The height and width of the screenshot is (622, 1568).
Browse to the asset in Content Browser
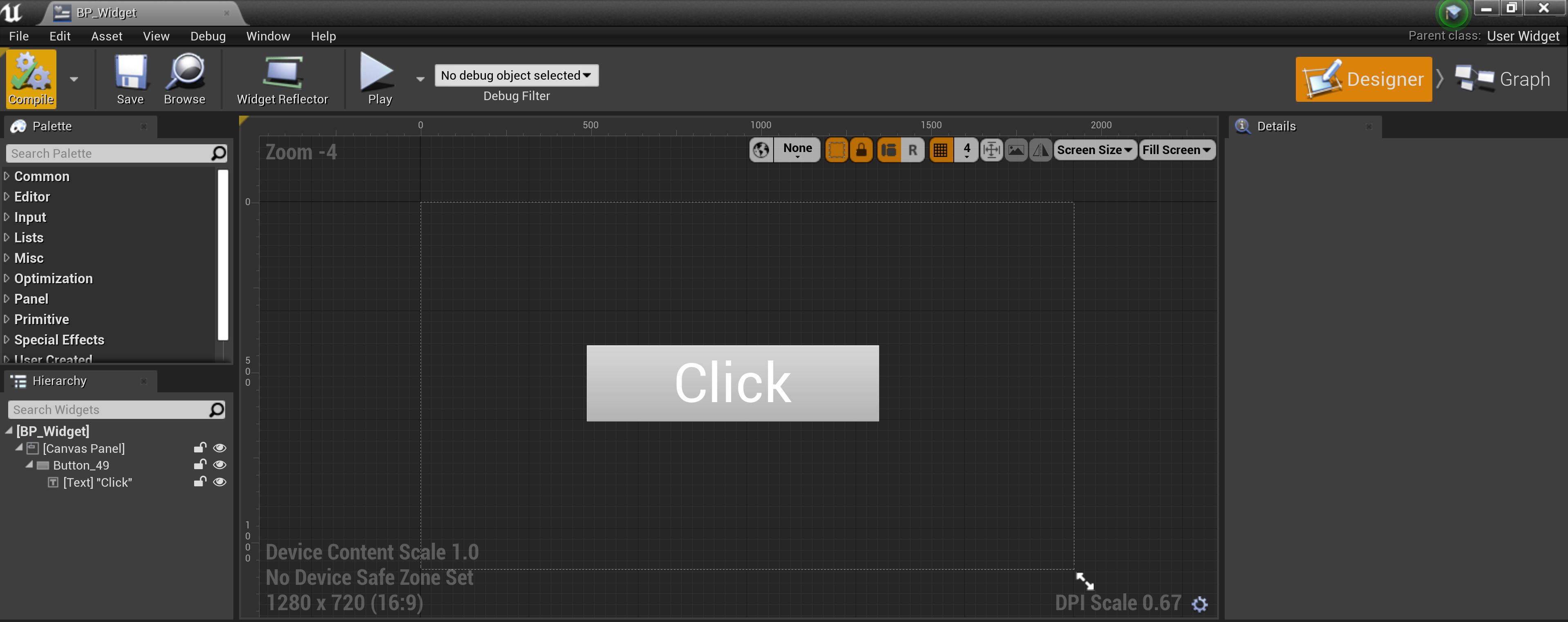(x=184, y=79)
